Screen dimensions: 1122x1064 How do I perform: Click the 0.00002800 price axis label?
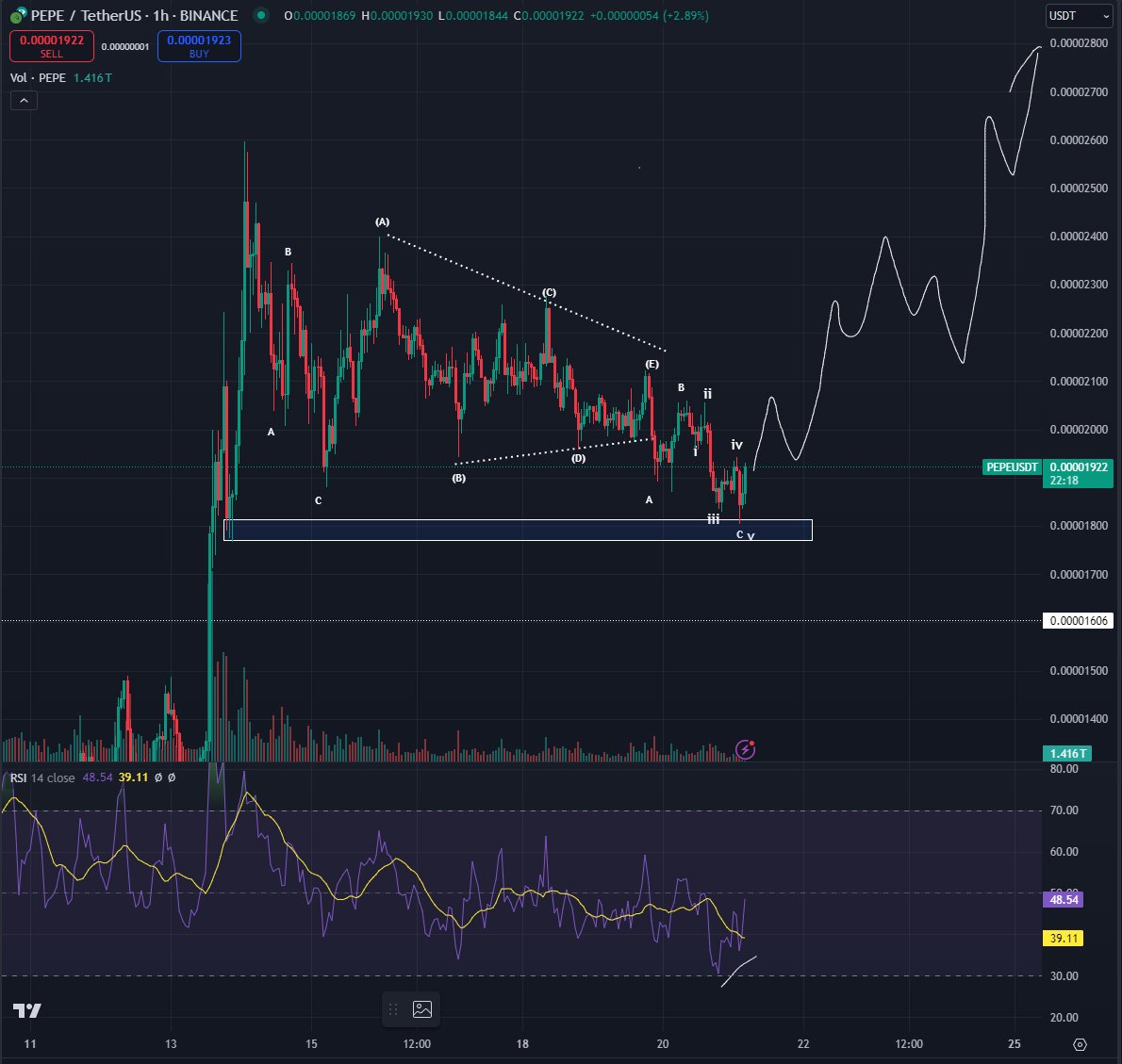coord(1079,43)
